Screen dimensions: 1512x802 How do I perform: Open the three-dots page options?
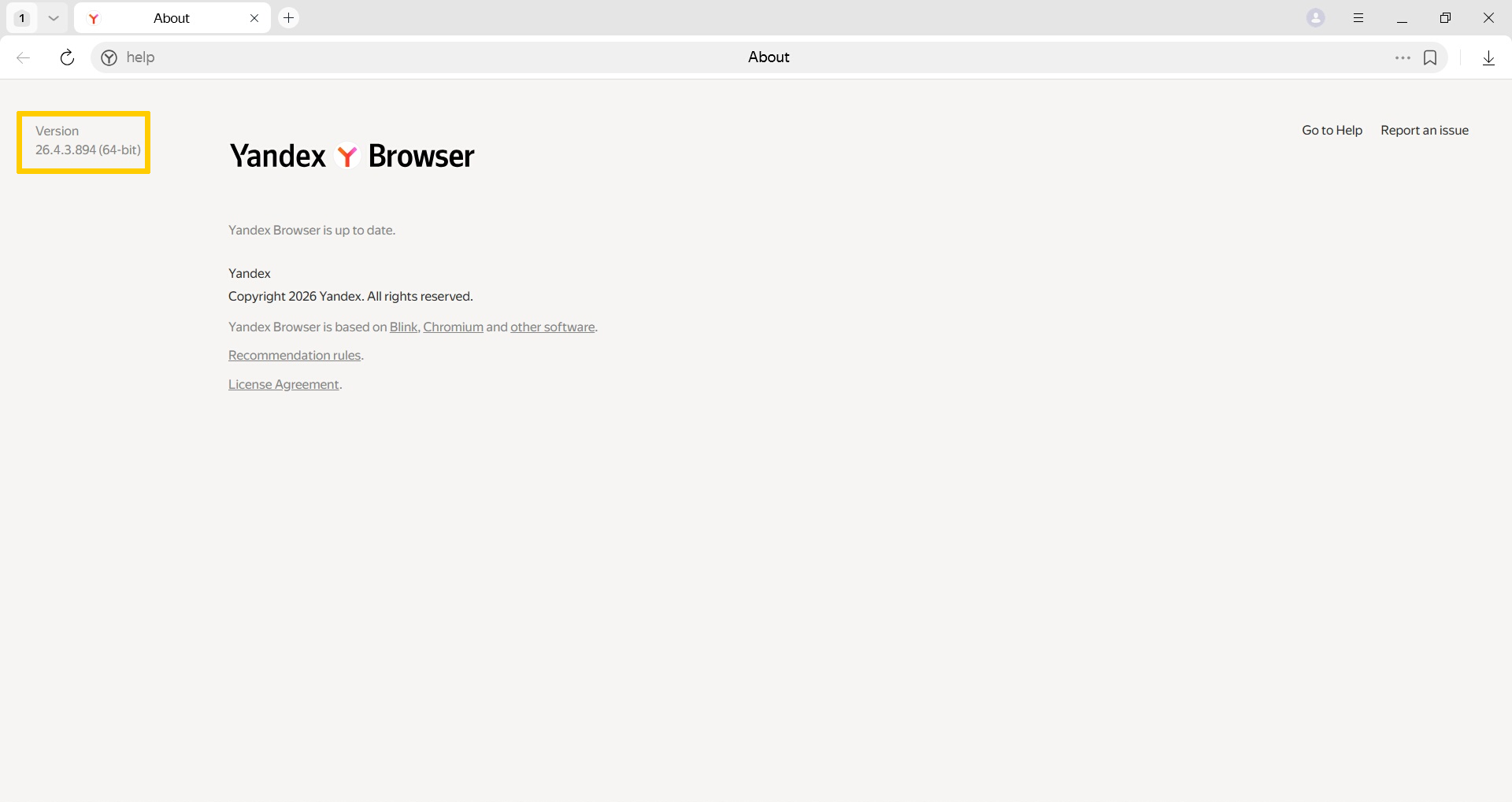1403,57
